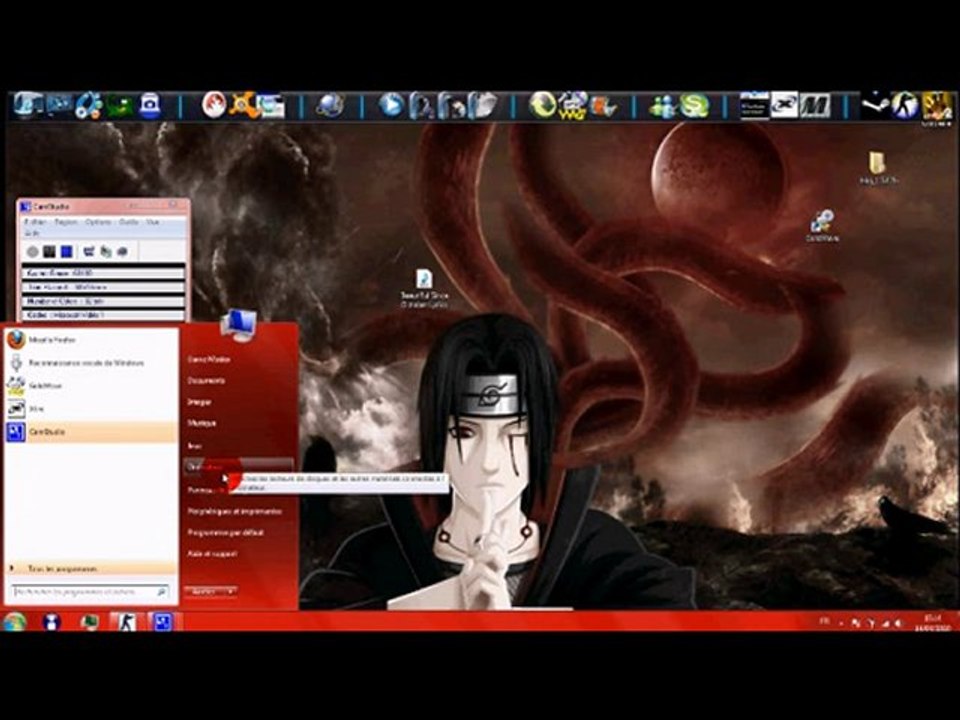Click the highlighted Ordinateur entry in Start menu
The width and height of the screenshot is (960, 720).
239,467
